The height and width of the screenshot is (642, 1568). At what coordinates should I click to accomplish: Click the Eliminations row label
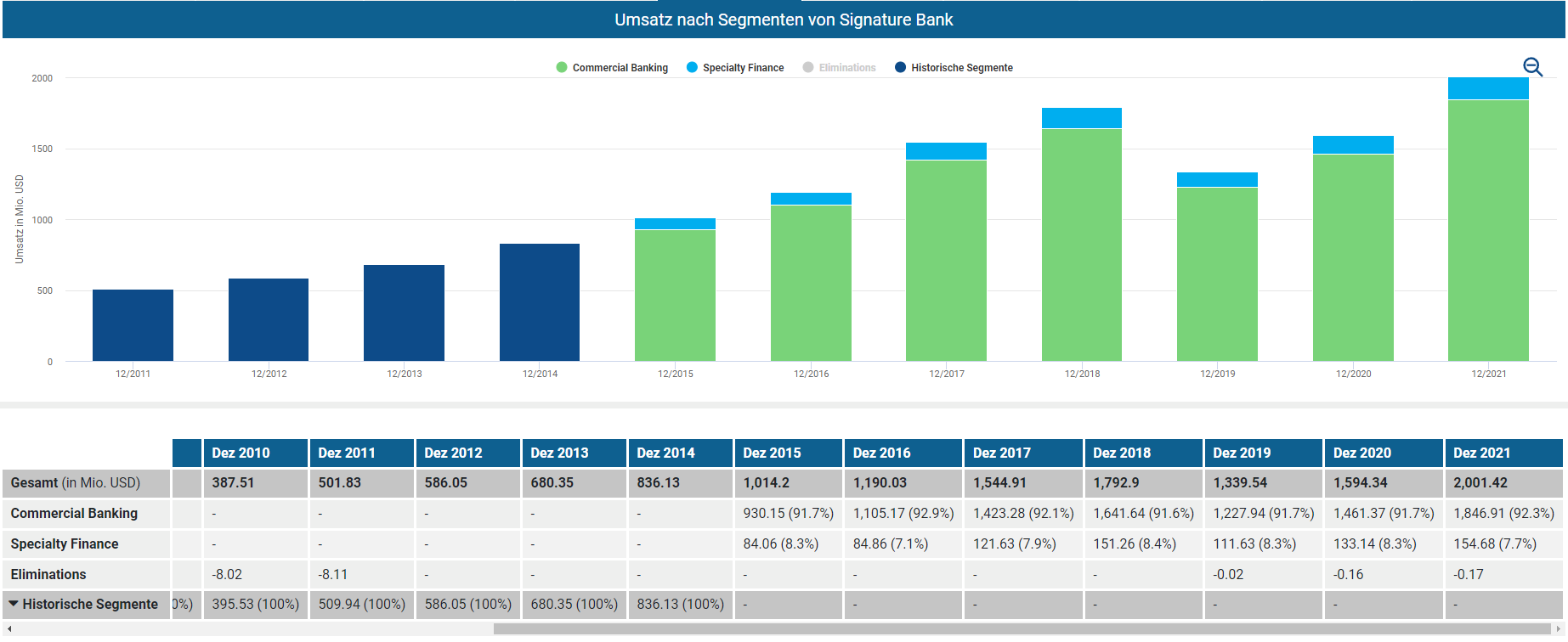coord(48,574)
